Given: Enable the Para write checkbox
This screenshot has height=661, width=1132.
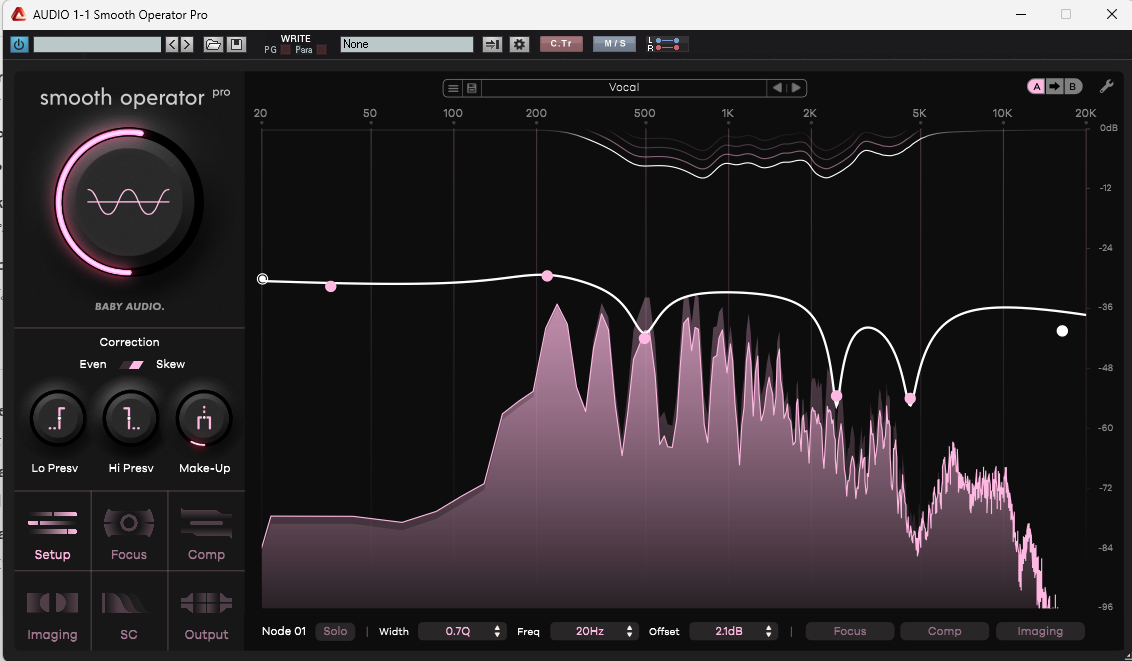Looking at the screenshot, I should [x=322, y=50].
